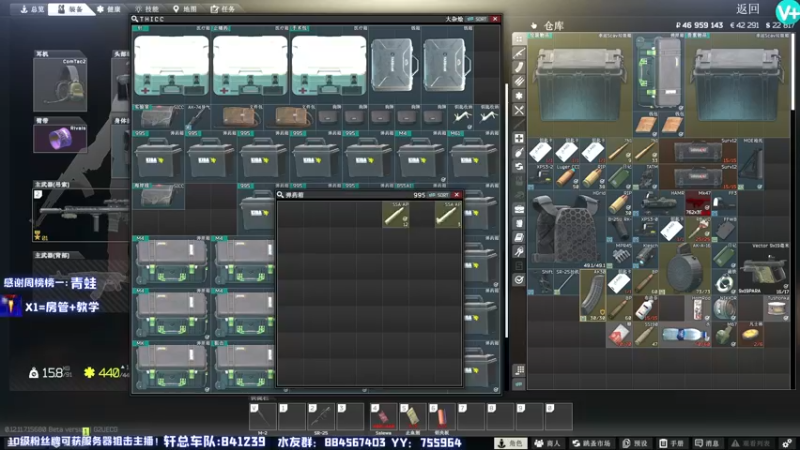Click empty quick slot 7

(x=470, y=416)
